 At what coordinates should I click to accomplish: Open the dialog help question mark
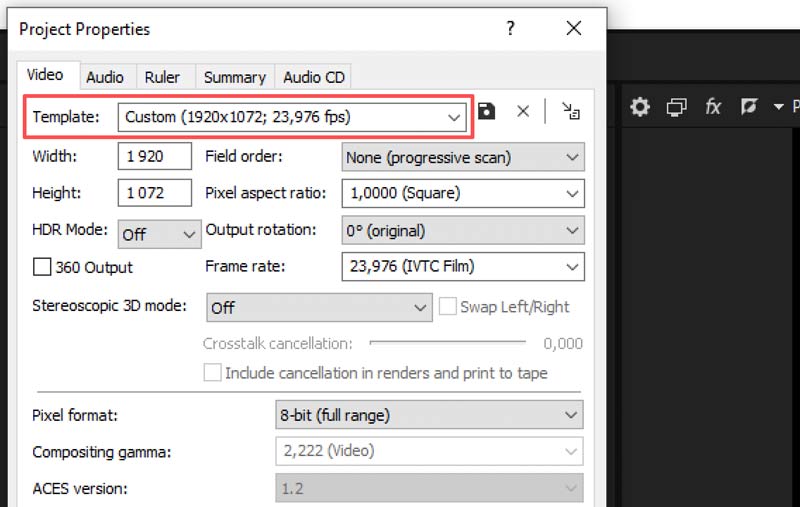click(x=510, y=28)
